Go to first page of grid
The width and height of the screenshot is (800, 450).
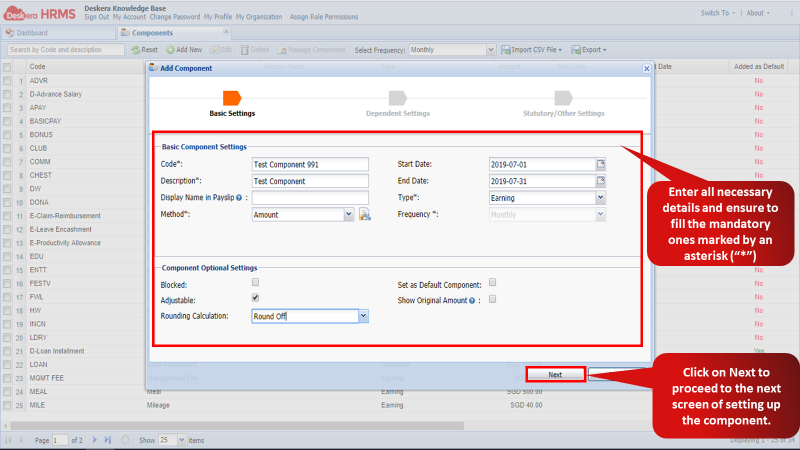pyautogui.click(x=9, y=440)
